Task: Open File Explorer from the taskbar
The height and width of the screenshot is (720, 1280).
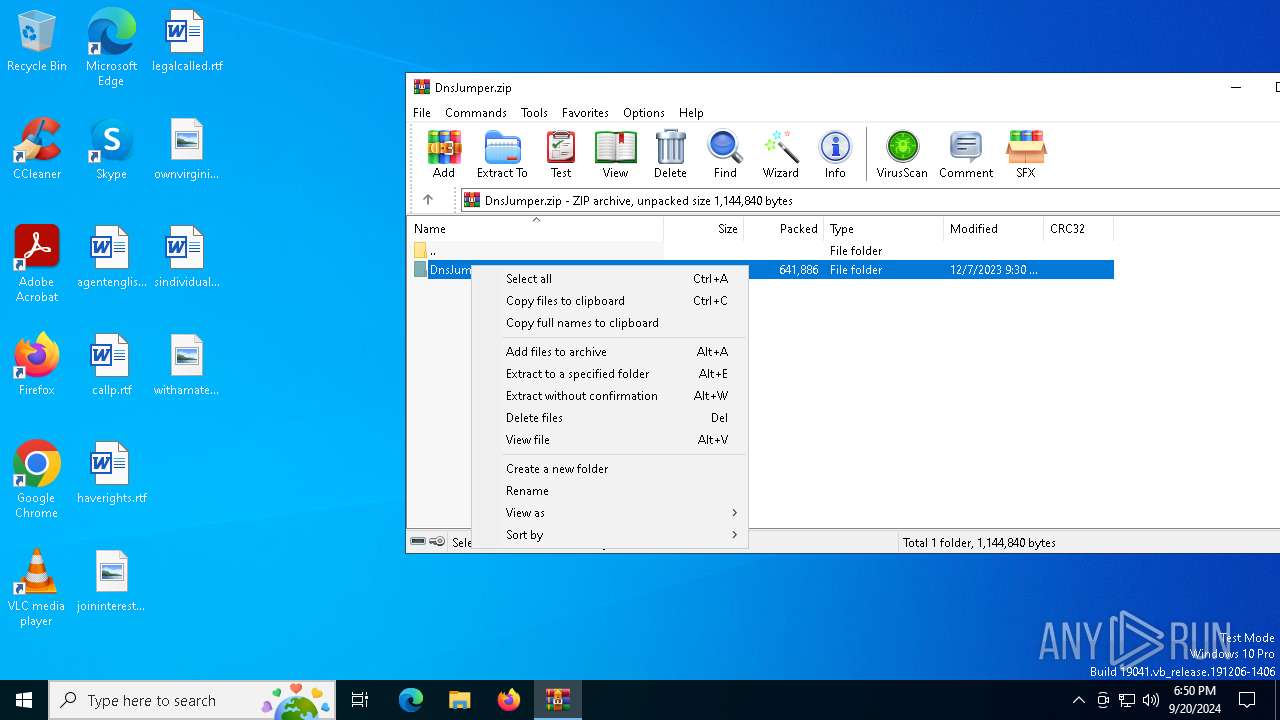Action: click(x=459, y=700)
